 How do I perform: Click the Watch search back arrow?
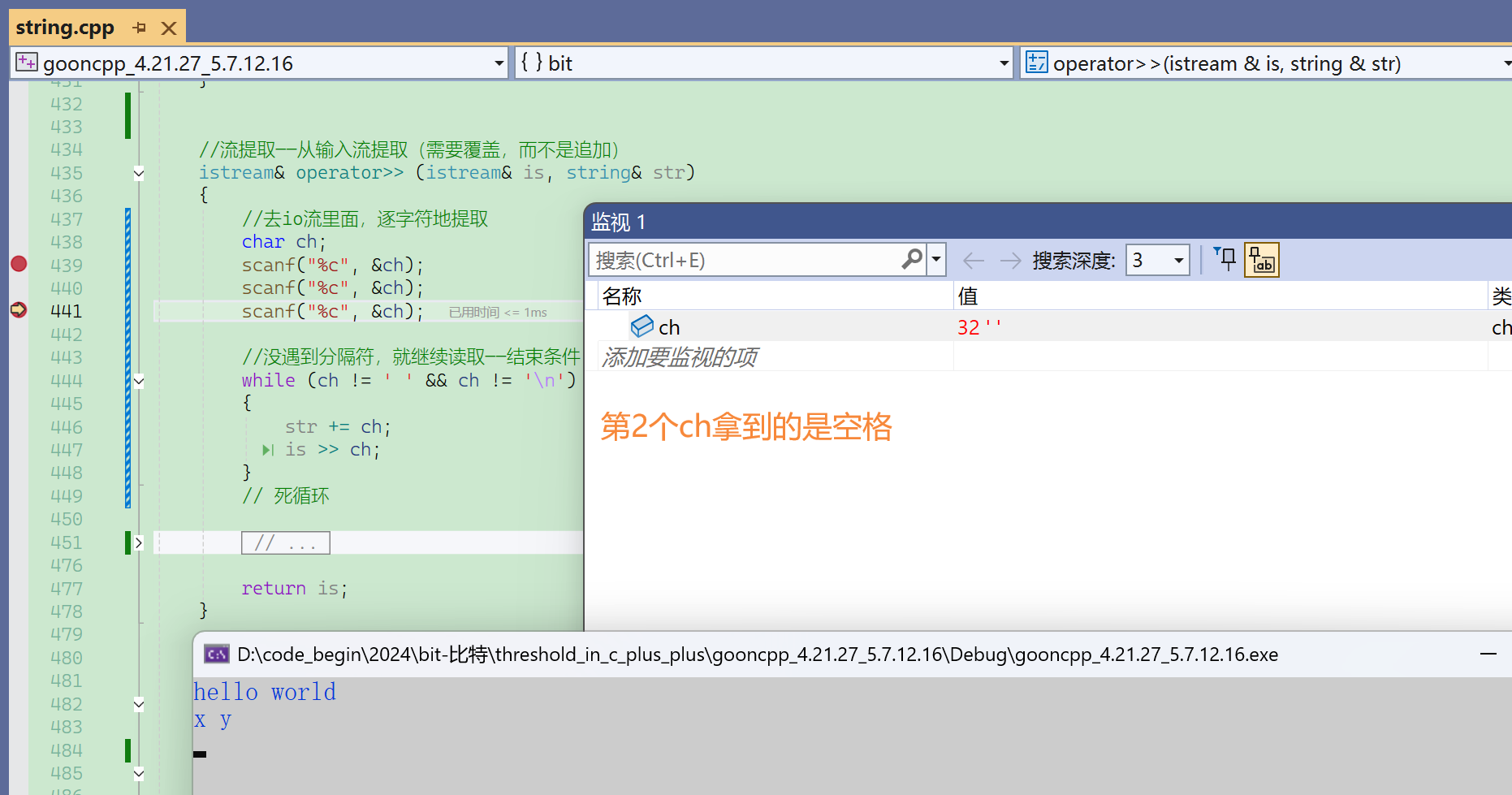(973, 261)
